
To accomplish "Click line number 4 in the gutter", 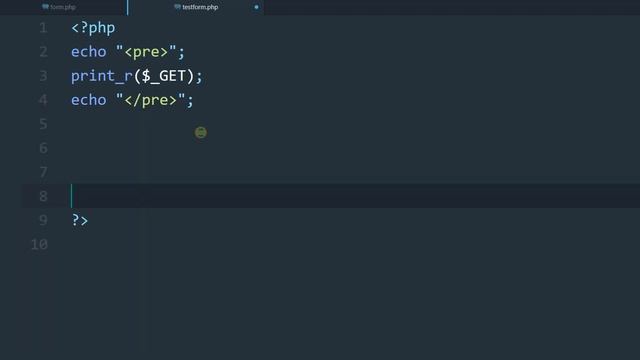I will [43, 100].
